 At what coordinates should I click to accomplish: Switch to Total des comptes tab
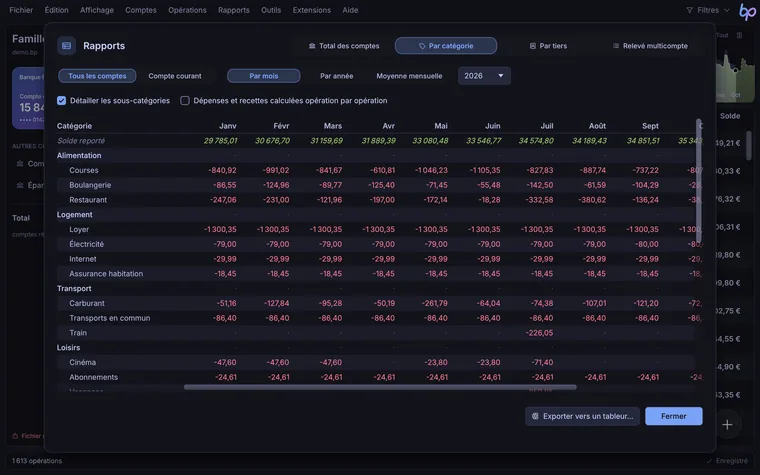[344, 46]
